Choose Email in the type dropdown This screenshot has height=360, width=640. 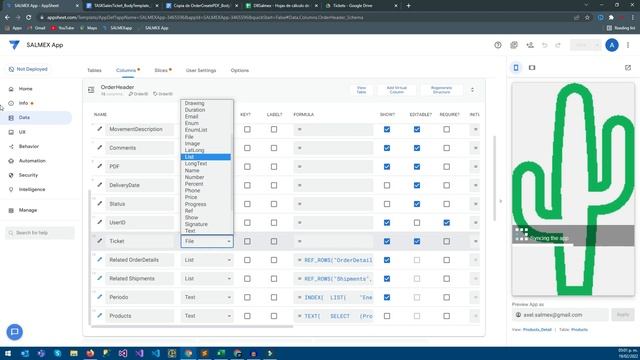point(206,116)
